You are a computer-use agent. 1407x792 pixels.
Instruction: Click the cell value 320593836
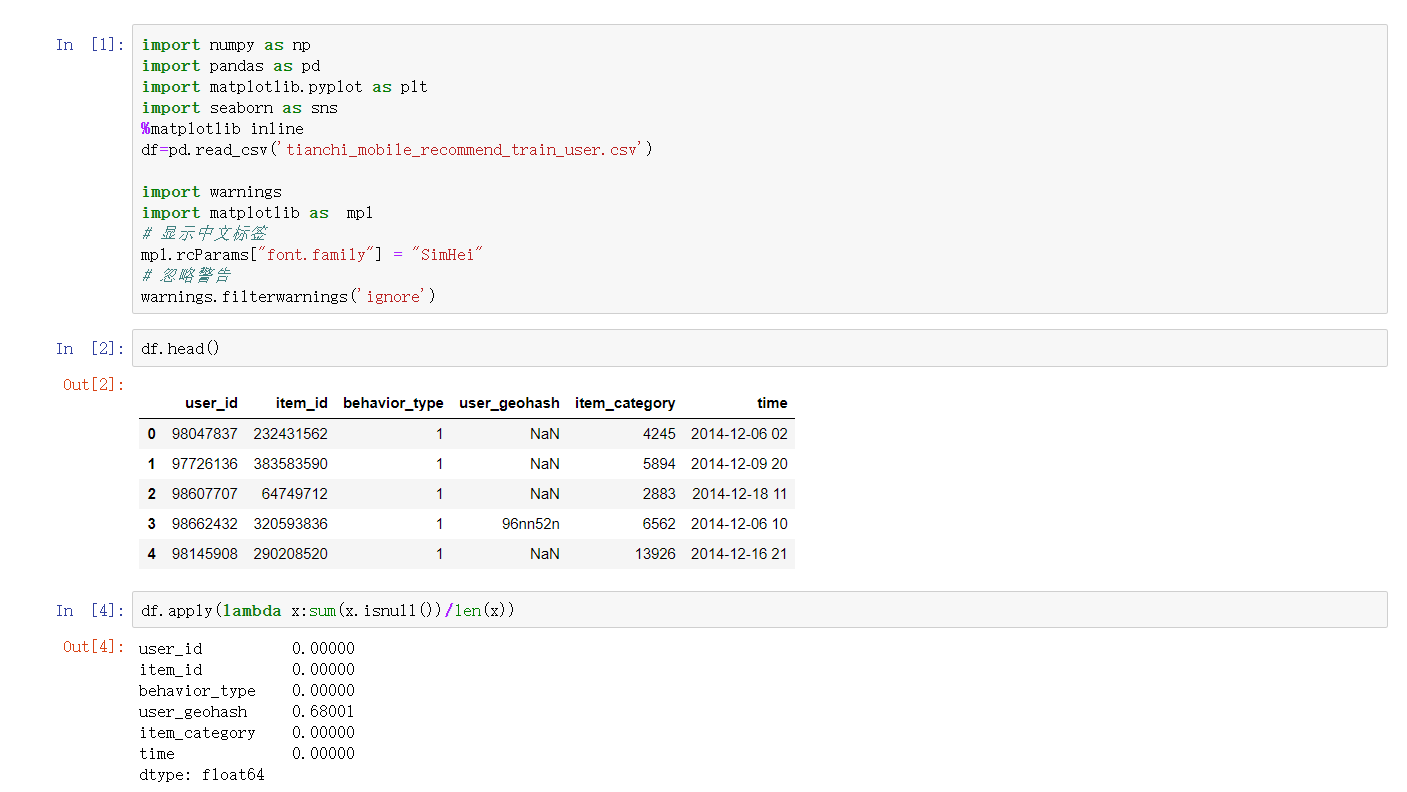pyautogui.click(x=291, y=524)
